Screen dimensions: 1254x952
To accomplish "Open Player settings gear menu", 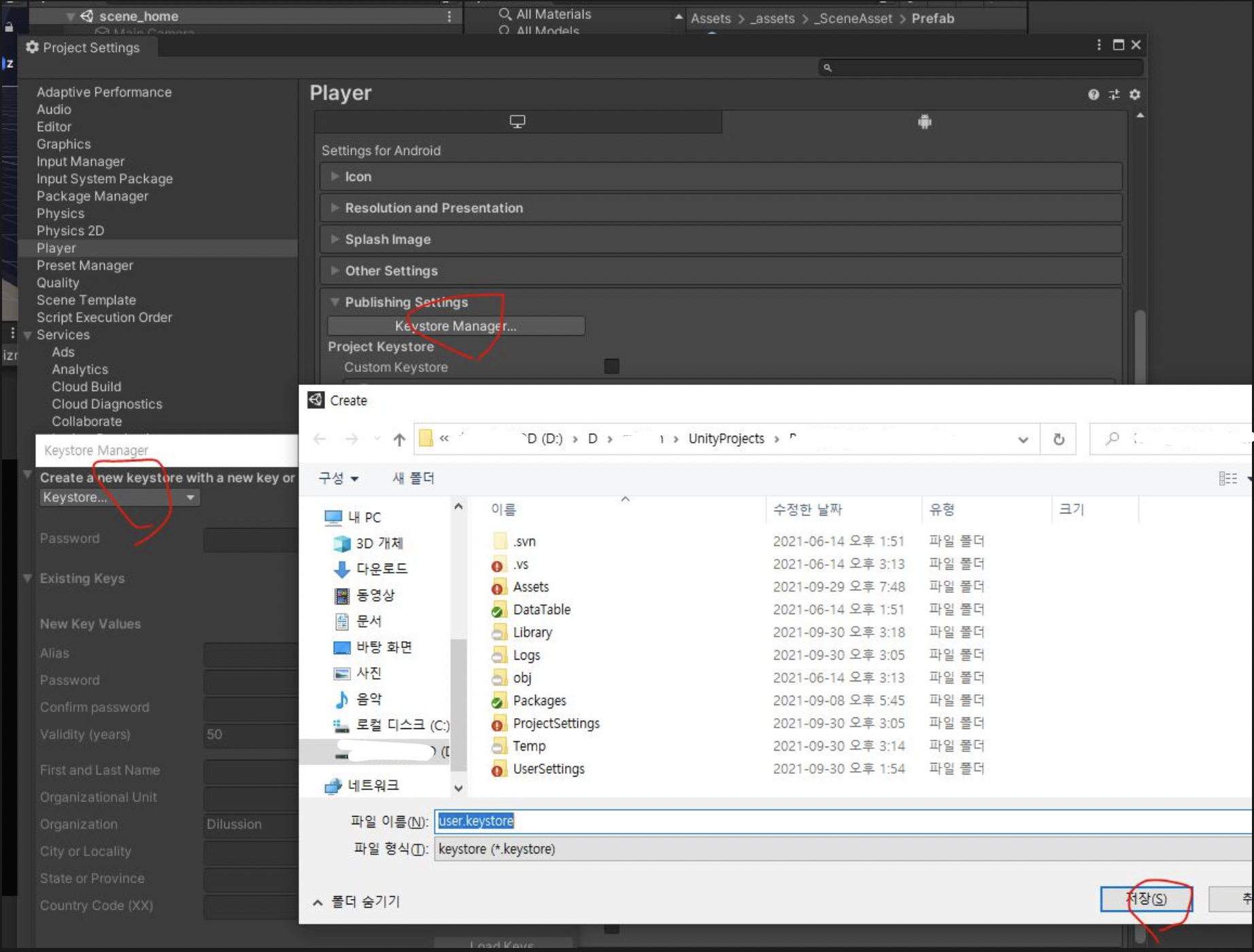I will tap(1134, 95).
